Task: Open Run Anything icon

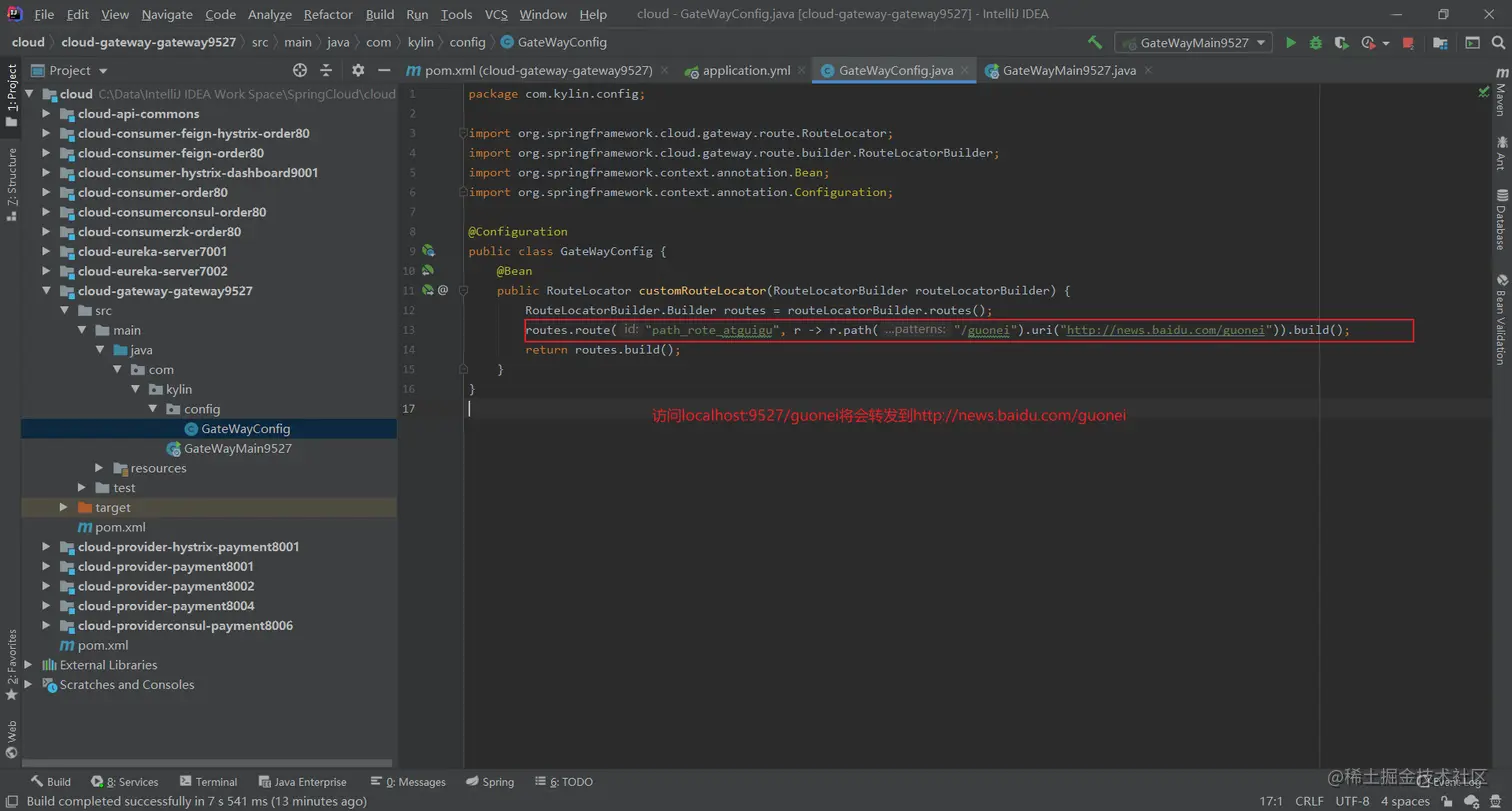Action: click(1472, 43)
